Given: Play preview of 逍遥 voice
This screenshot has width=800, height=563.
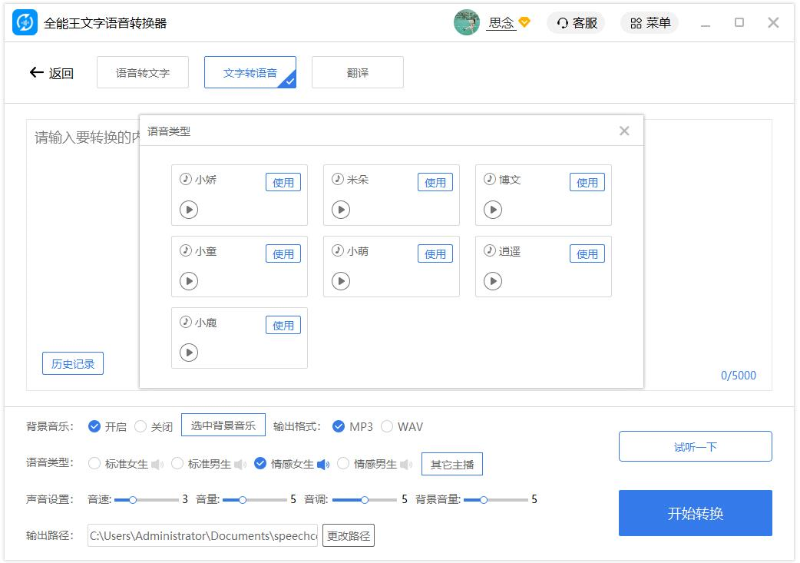Looking at the screenshot, I should click(493, 282).
